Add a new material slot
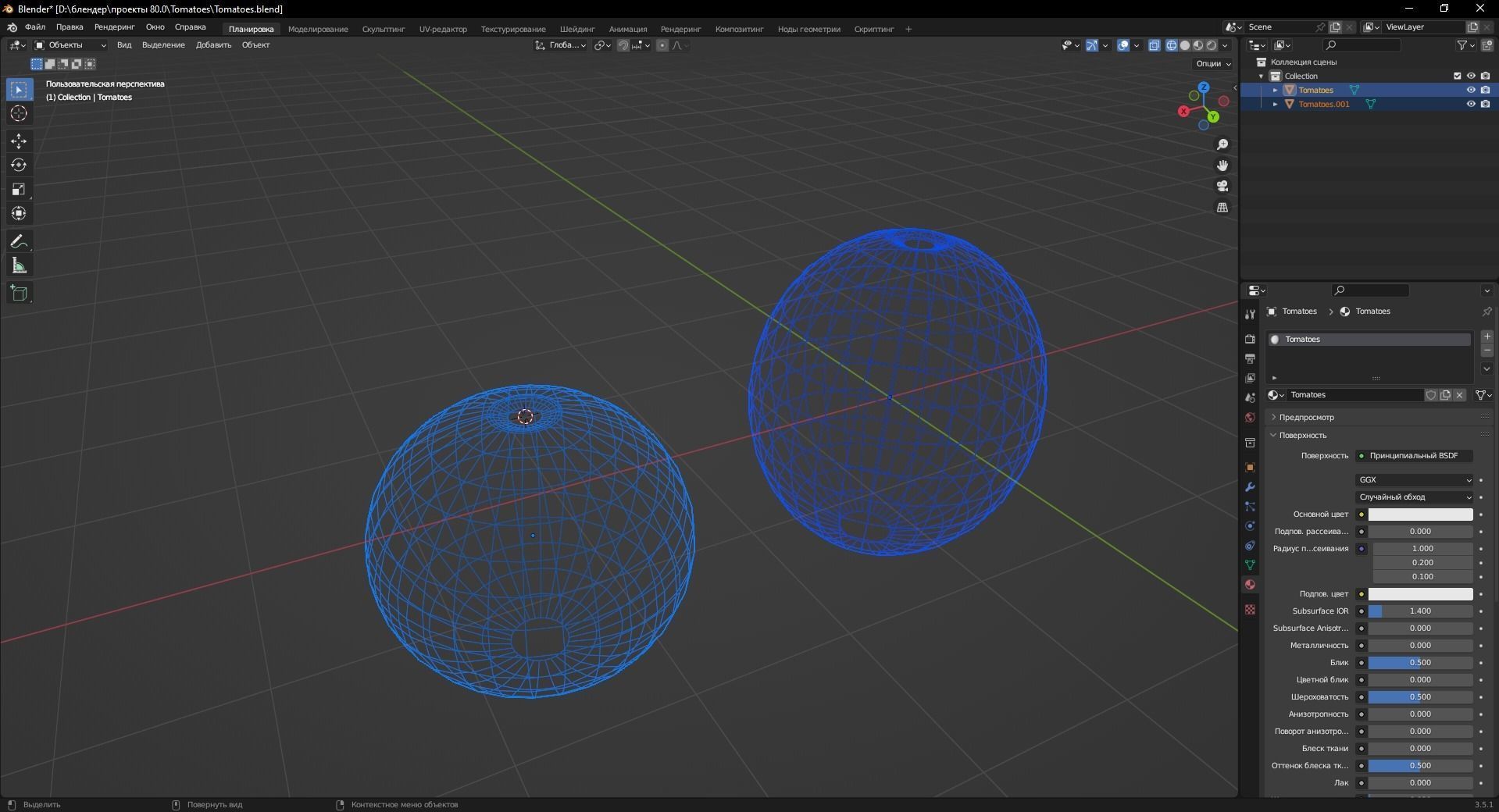 [x=1487, y=337]
